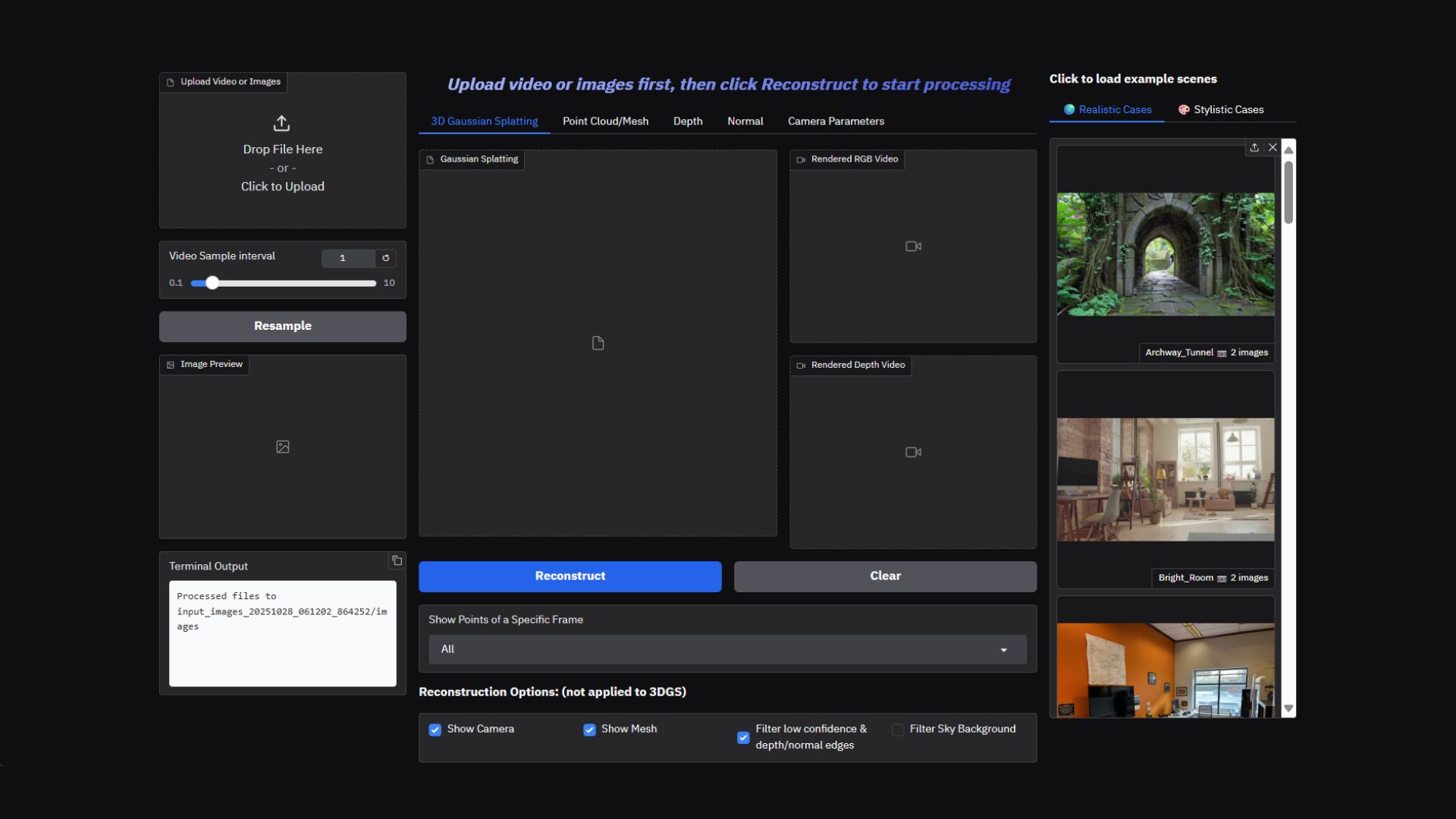
Task: Copy the Terminal Output text
Action: click(397, 561)
